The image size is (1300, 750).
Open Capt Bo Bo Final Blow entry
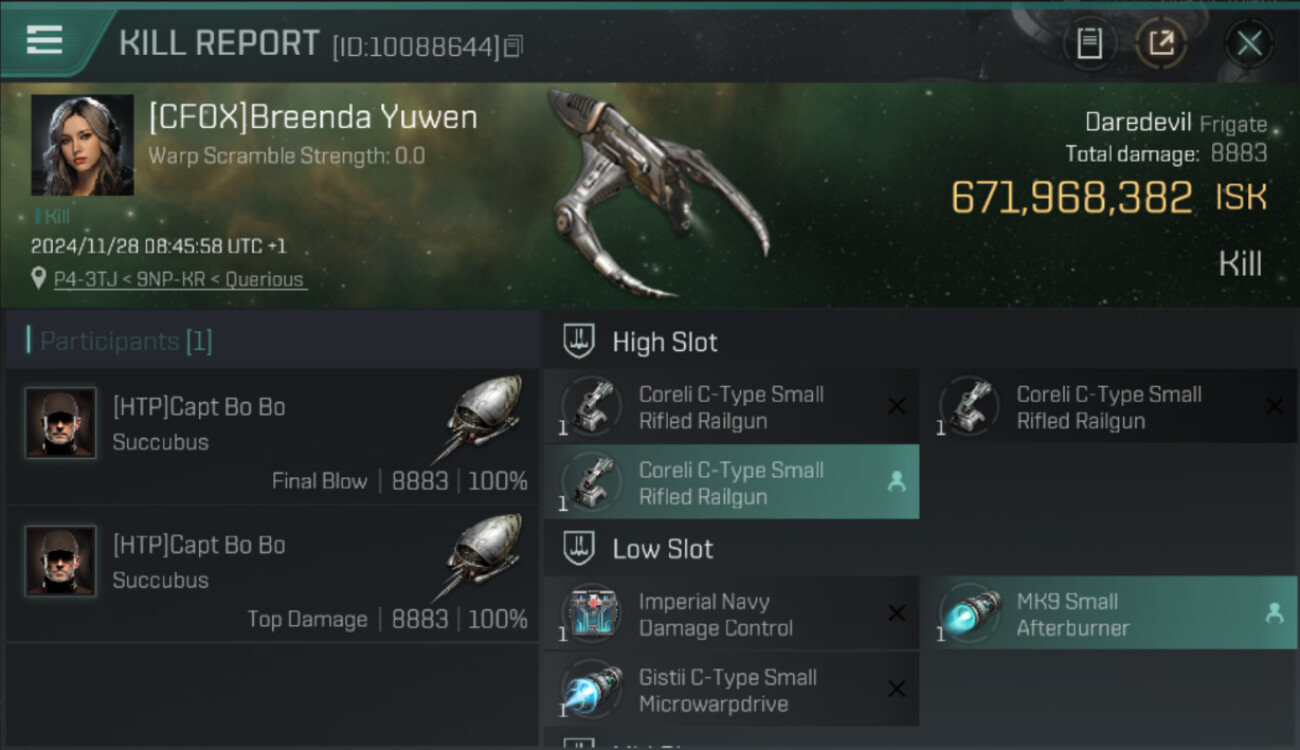tap(272, 436)
